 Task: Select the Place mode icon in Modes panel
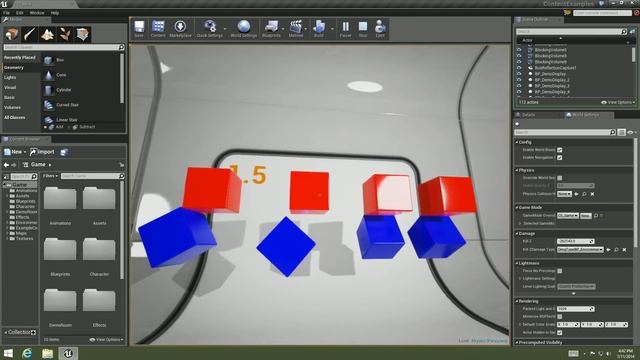(x=12, y=34)
